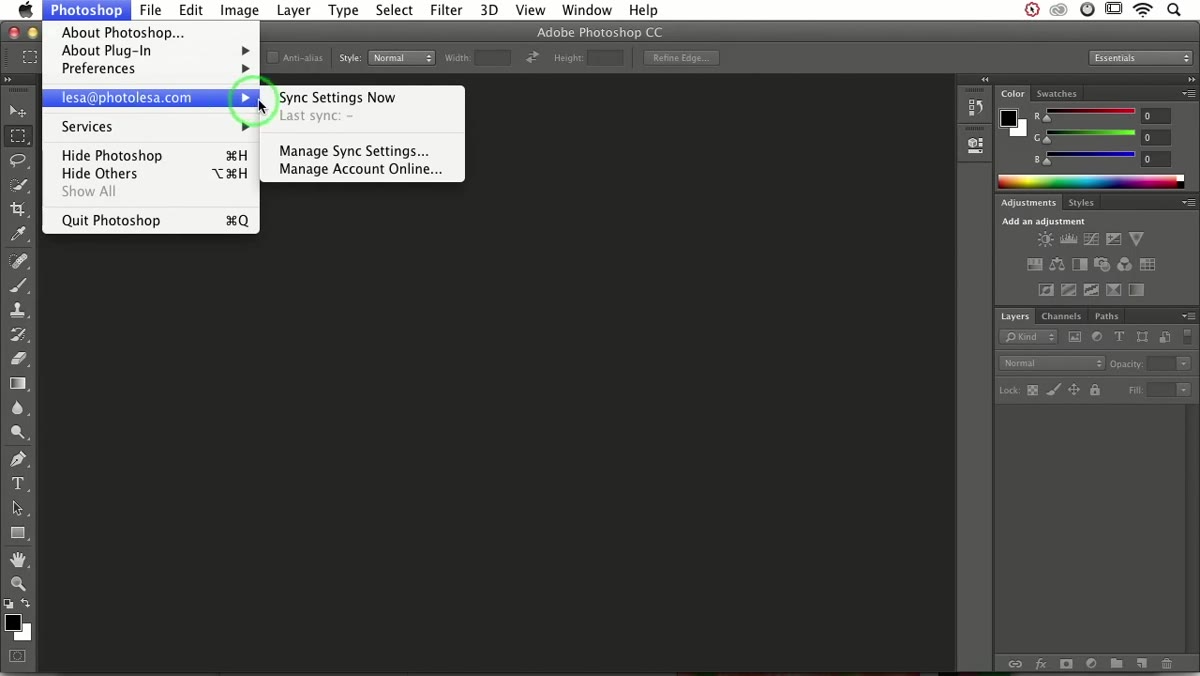Toggle lock image pixels brush icon
The width and height of the screenshot is (1200, 676).
(1053, 390)
